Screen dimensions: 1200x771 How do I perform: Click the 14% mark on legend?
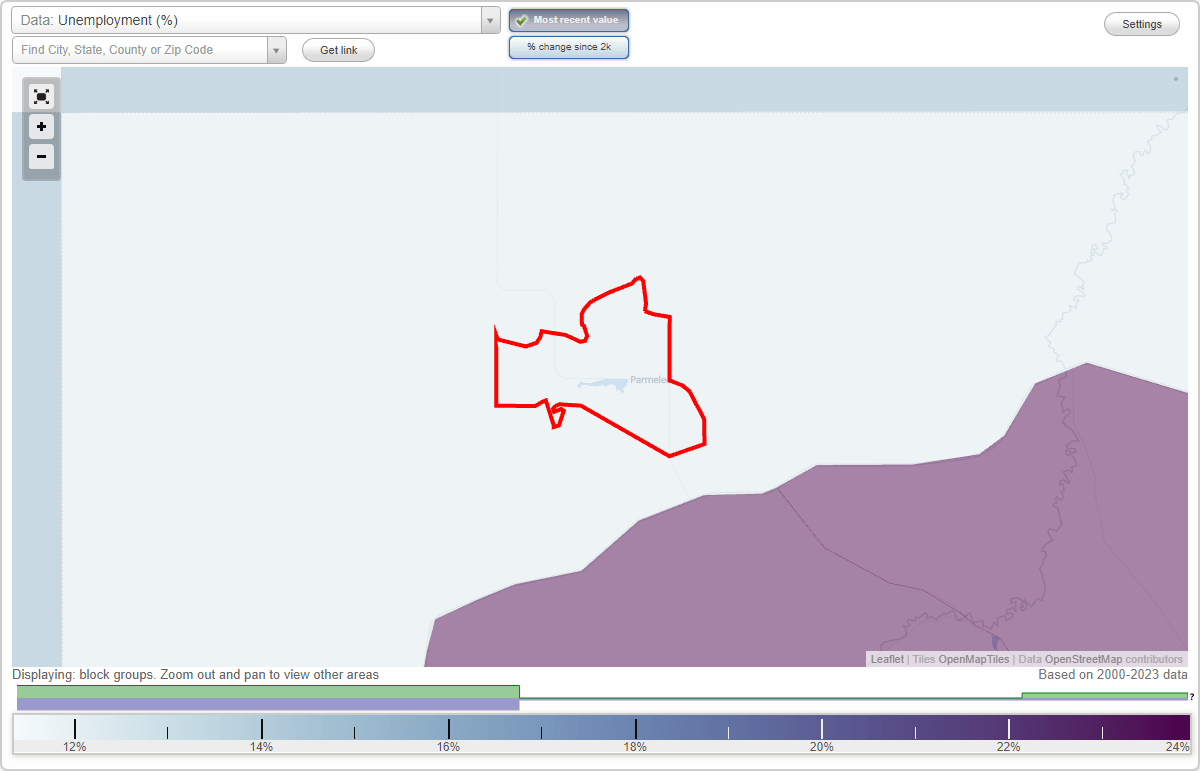coord(261,746)
